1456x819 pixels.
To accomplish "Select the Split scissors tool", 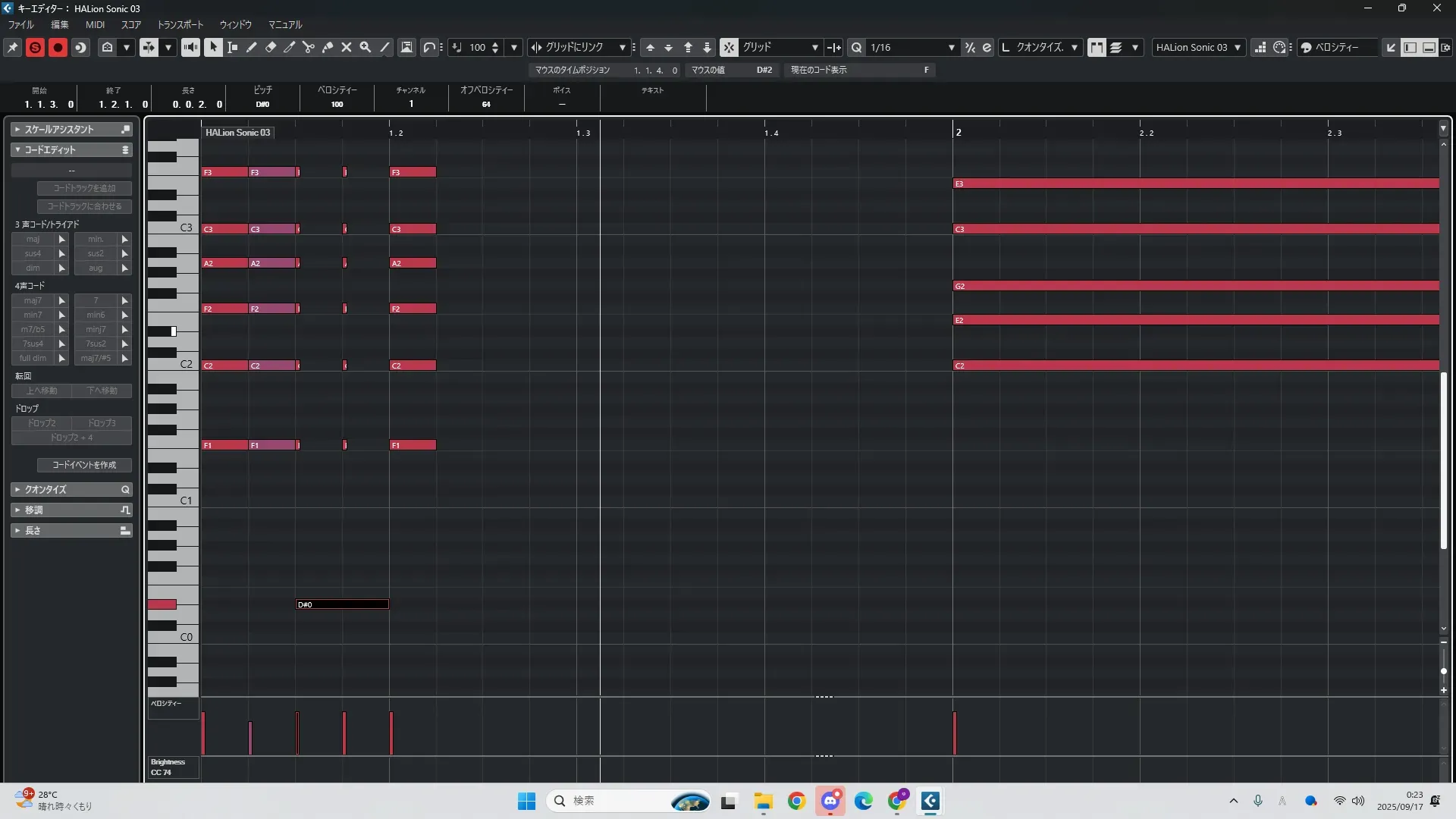I will click(309, 47).
